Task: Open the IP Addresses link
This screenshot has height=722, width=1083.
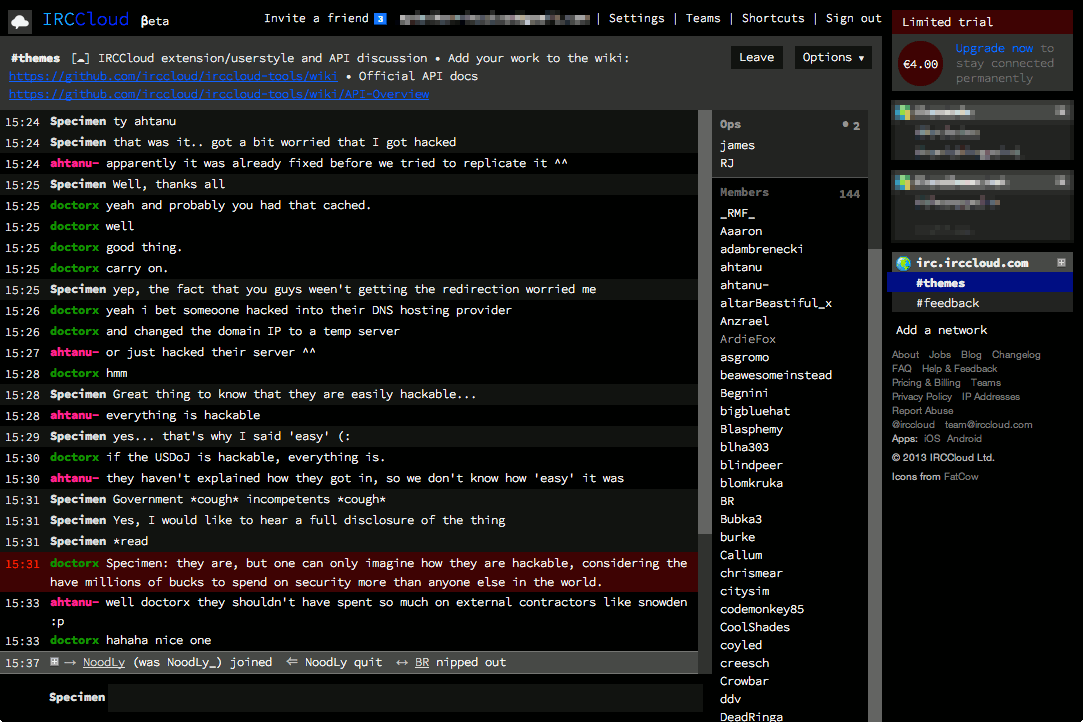Action: [x=990, y=397]
